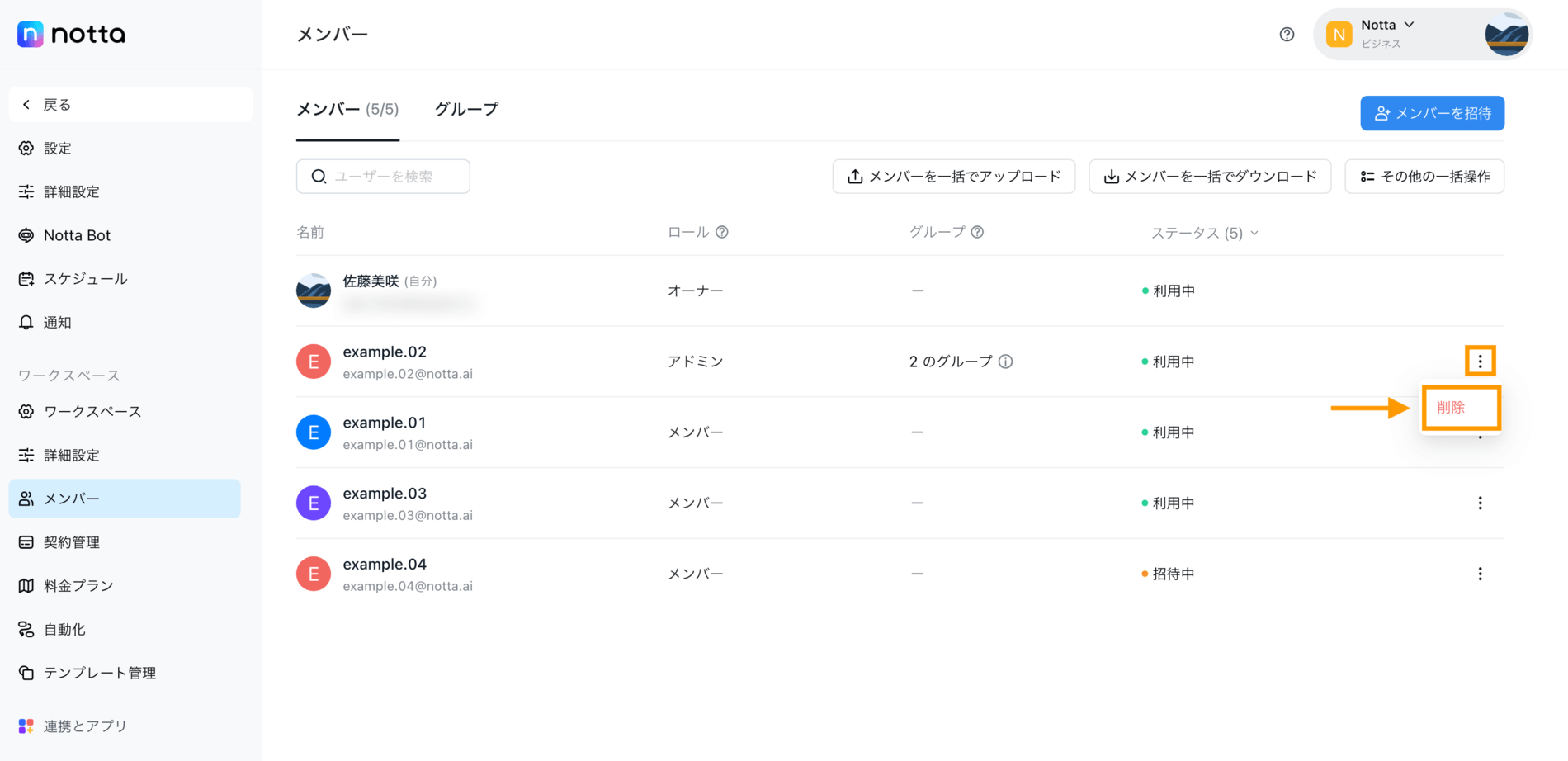Click the help question mark icon in header
1568x761 pixels.
pyautogui.click(x=1287, y=34)
